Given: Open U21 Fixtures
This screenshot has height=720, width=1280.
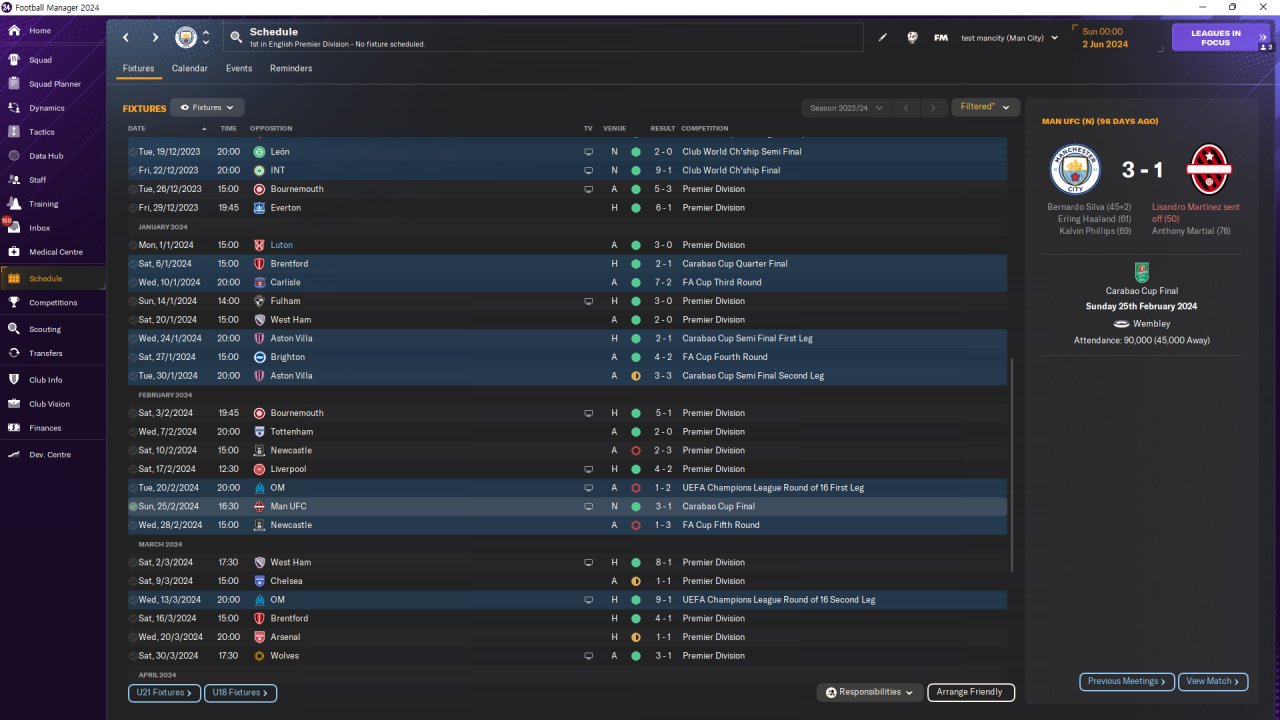Looking at the screenshot, I should pos(164,692).
